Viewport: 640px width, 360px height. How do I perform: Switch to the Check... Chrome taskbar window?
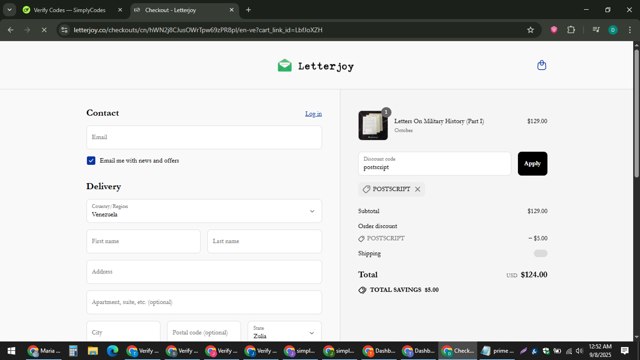[458, 351]
